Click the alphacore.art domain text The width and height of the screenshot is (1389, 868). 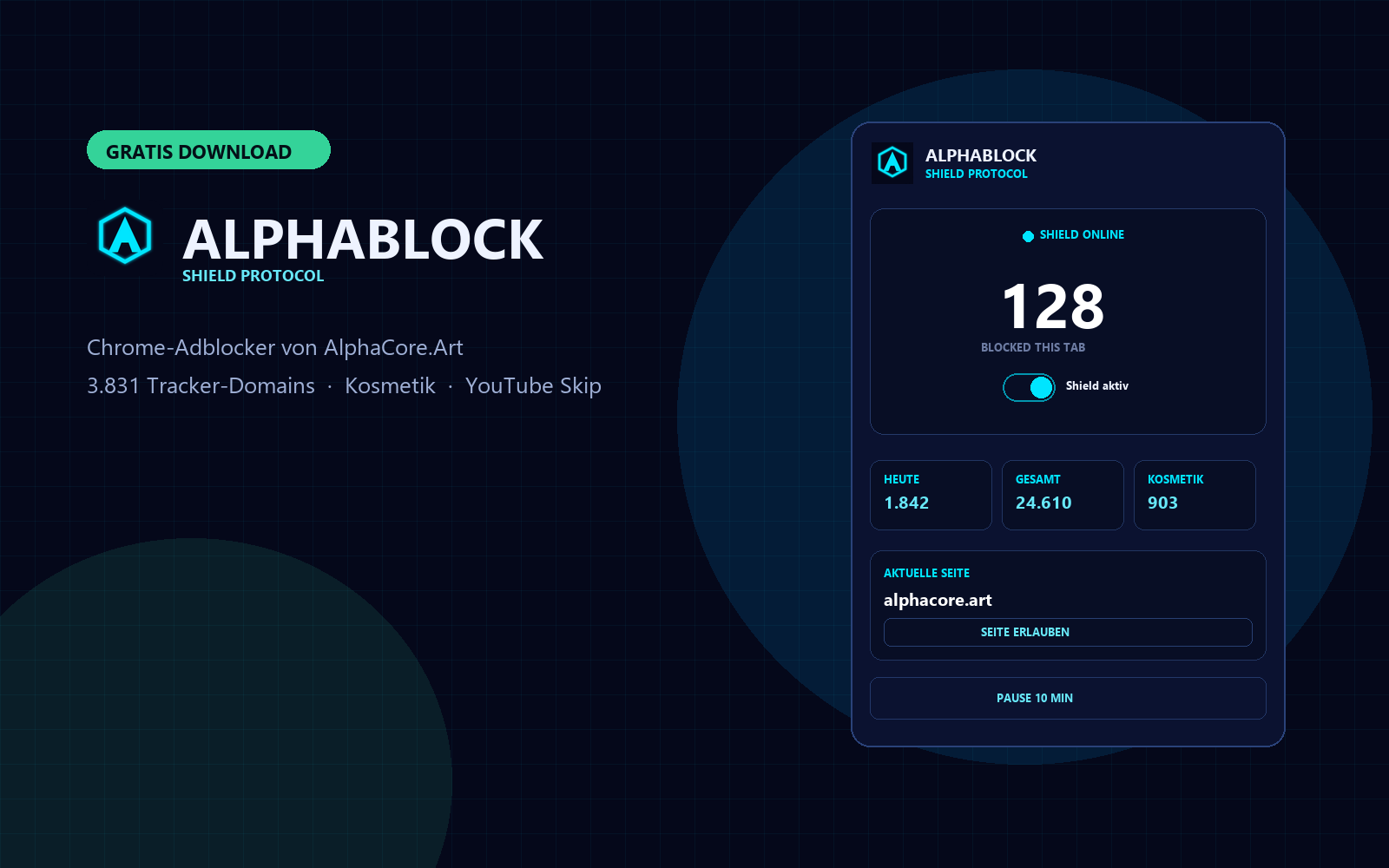tap(938, 600)
